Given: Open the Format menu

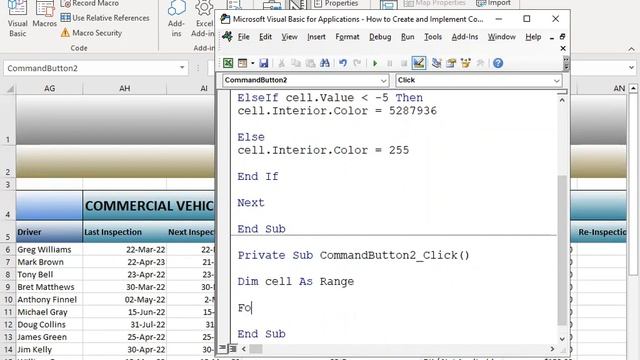Looking at the screenshot, I should click(x=347, y=37).
